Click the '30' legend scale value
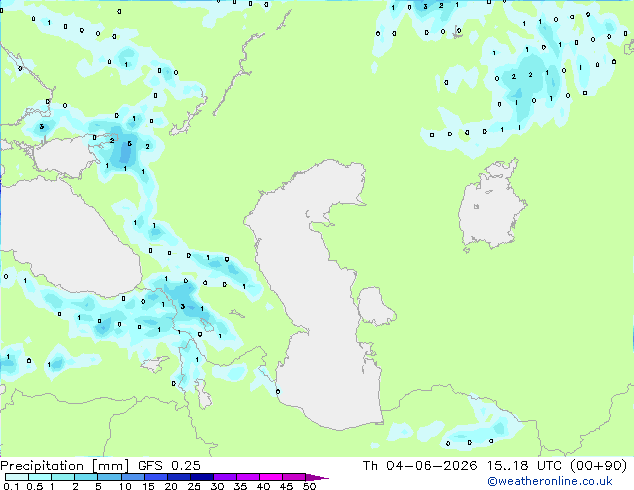 (217, 486)
